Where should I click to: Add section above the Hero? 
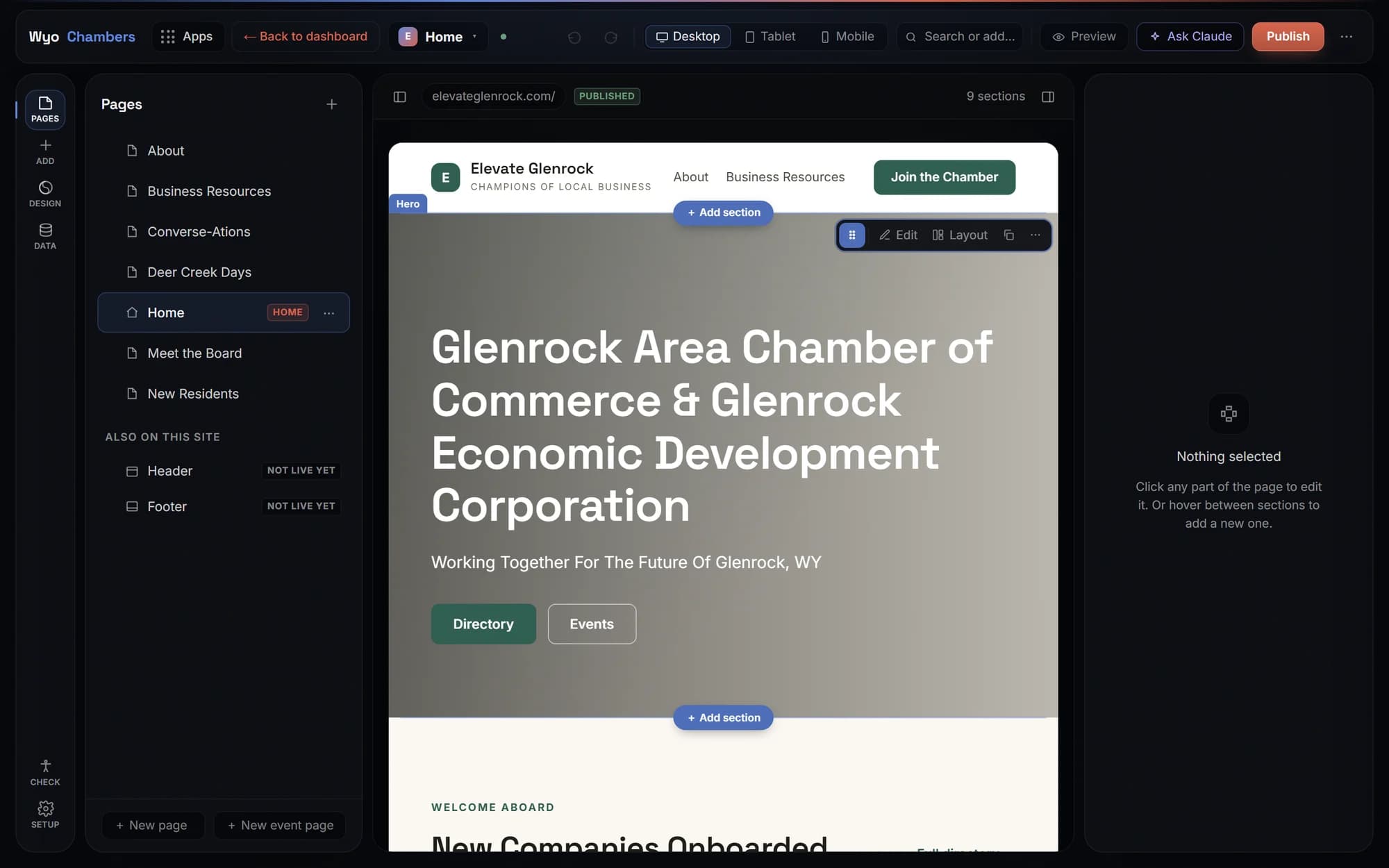pyautogui.click(x=723, y=212)
